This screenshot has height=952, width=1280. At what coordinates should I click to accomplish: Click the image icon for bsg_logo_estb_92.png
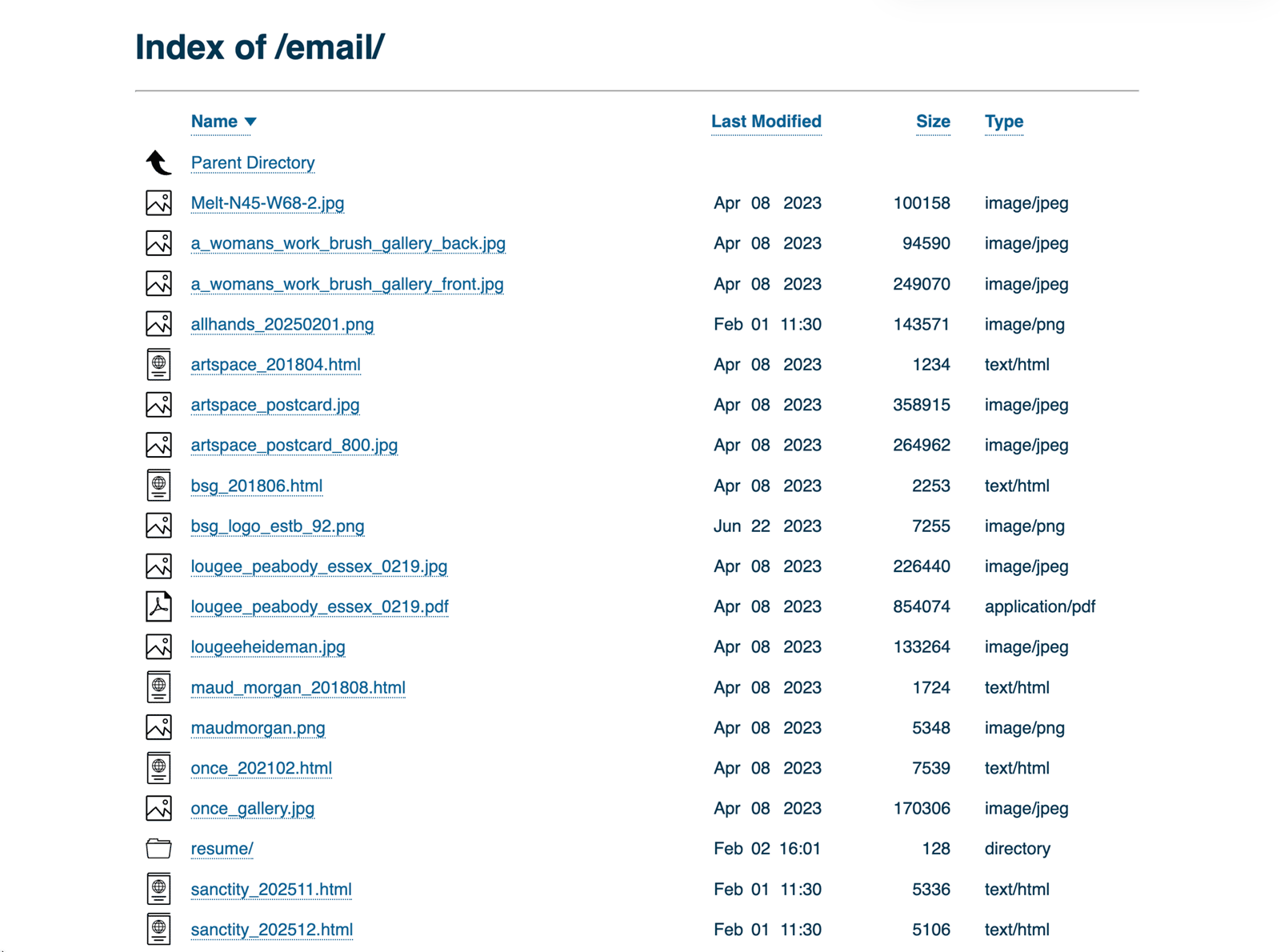(x=158, y=526)
